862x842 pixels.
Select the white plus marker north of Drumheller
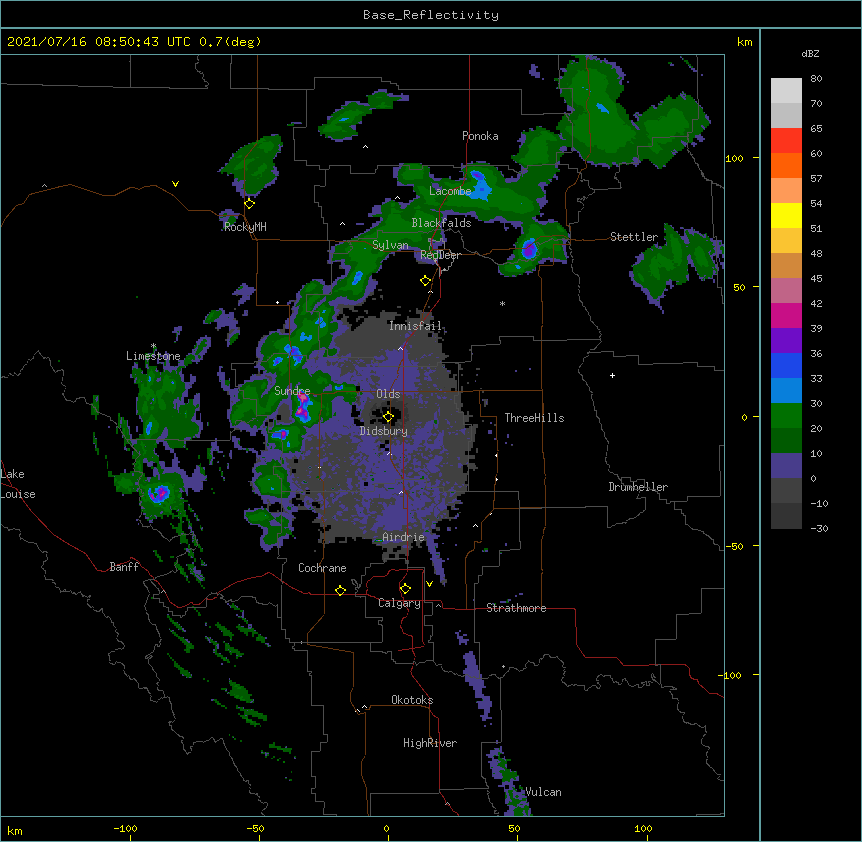[x=612, y=375]
